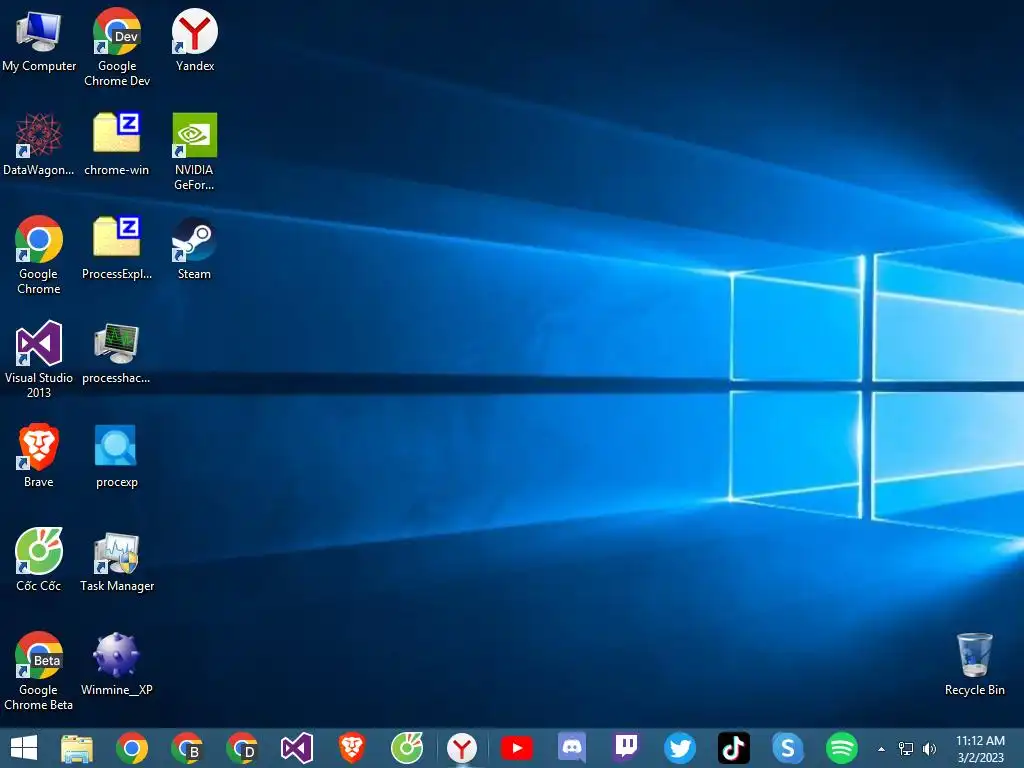This screenshot has width=1024, height=768.
Task: Open Discord from the taskbar
Action: [571, 747]
